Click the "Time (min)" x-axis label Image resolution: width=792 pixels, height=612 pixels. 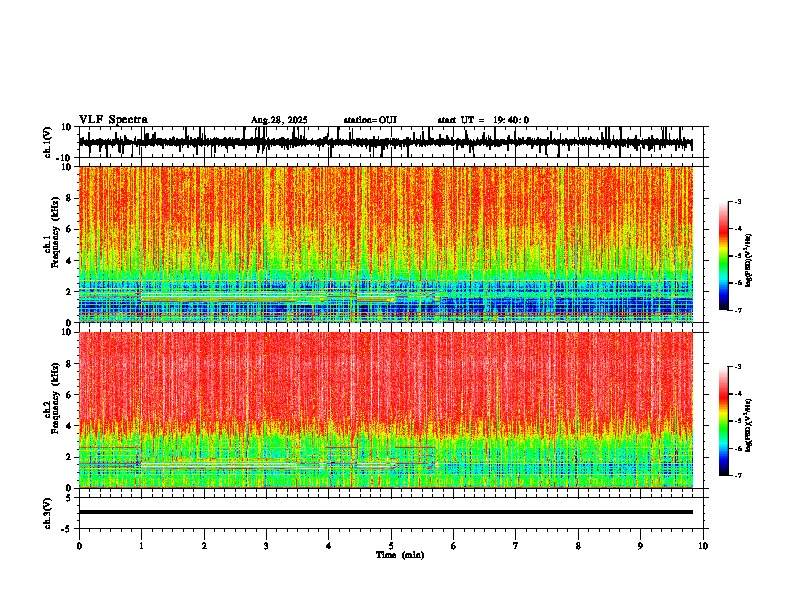(x=400, y=555)
